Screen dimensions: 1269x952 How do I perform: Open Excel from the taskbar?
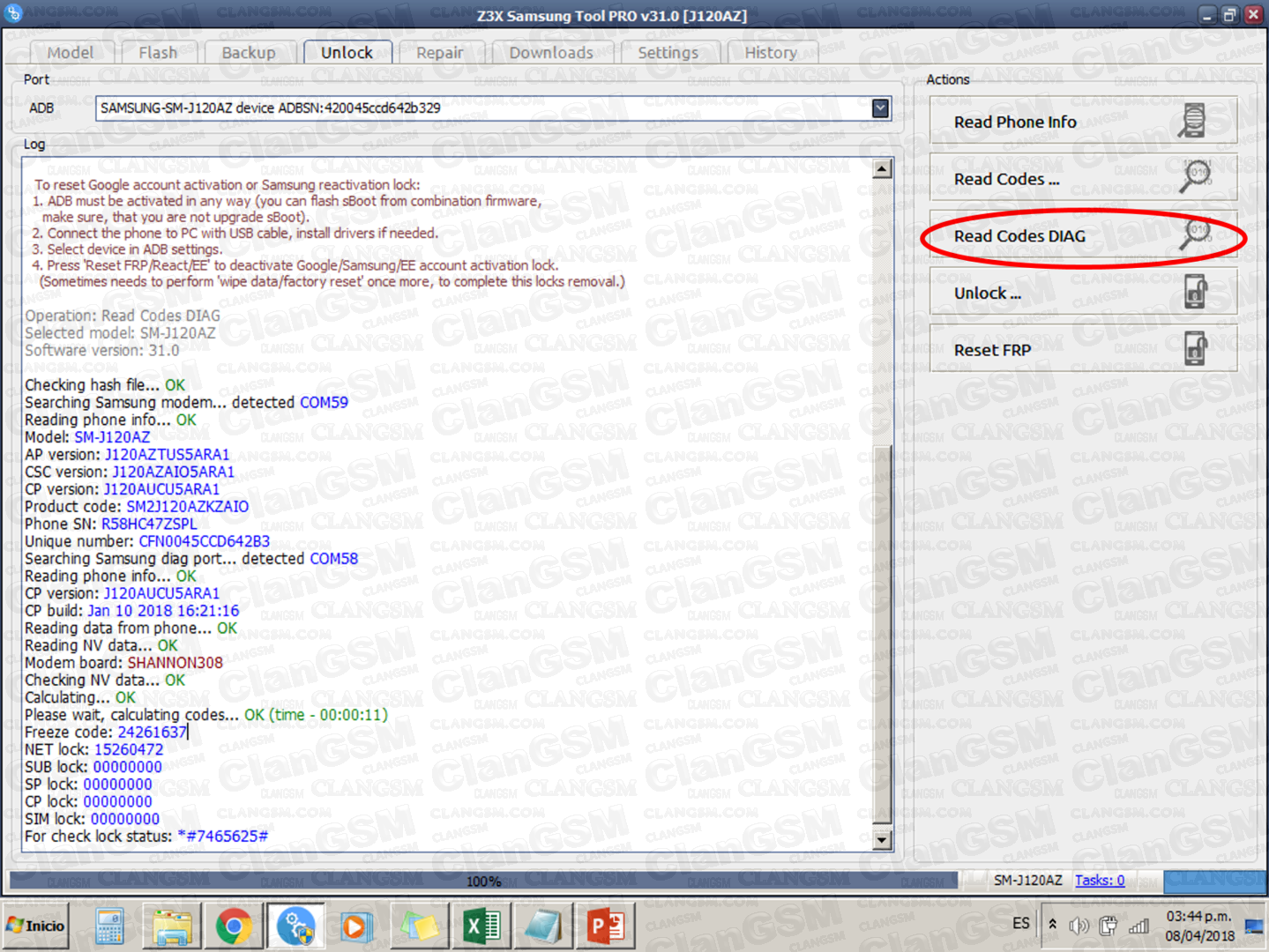481,926
